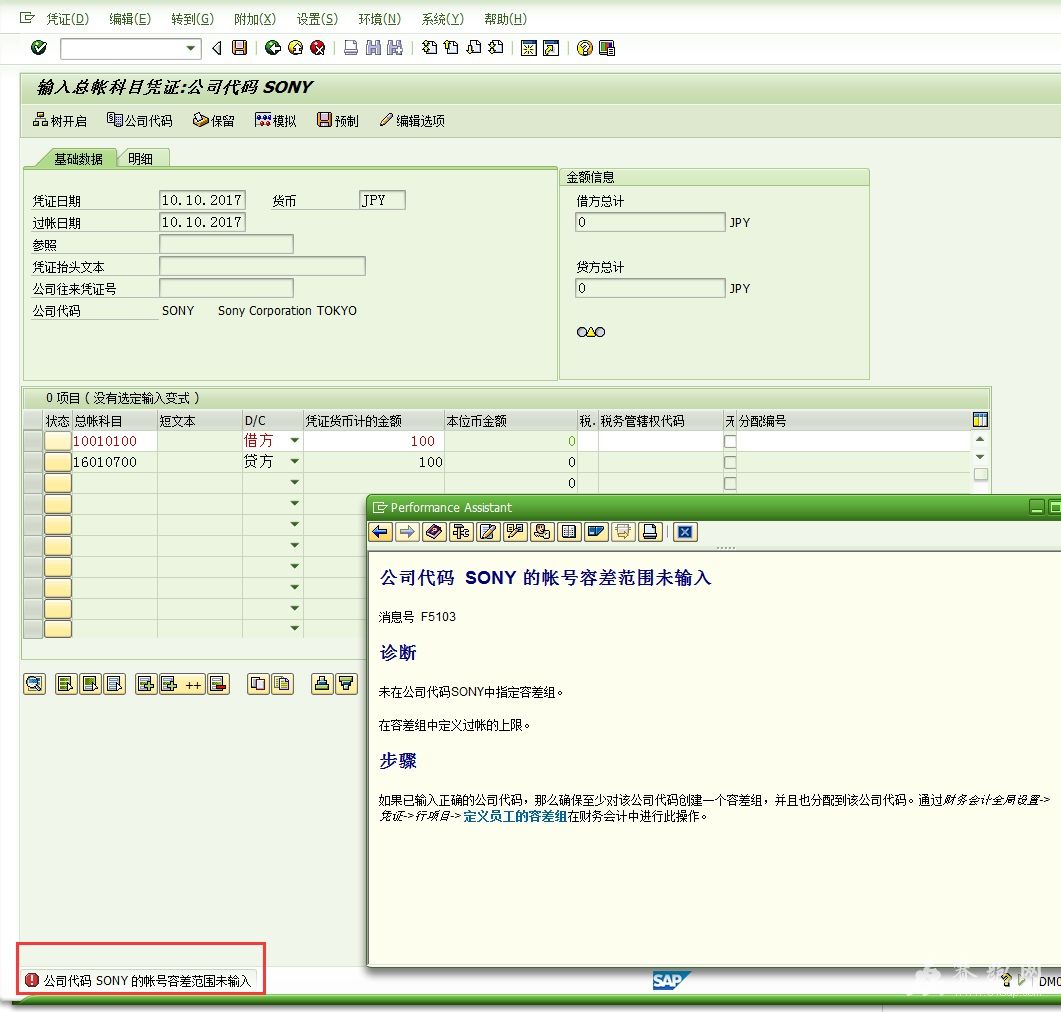This screenshot has height=1012, width=1061.
Task: Click the 公司代码 toolbar button
Action: click(x=139, y=120)
